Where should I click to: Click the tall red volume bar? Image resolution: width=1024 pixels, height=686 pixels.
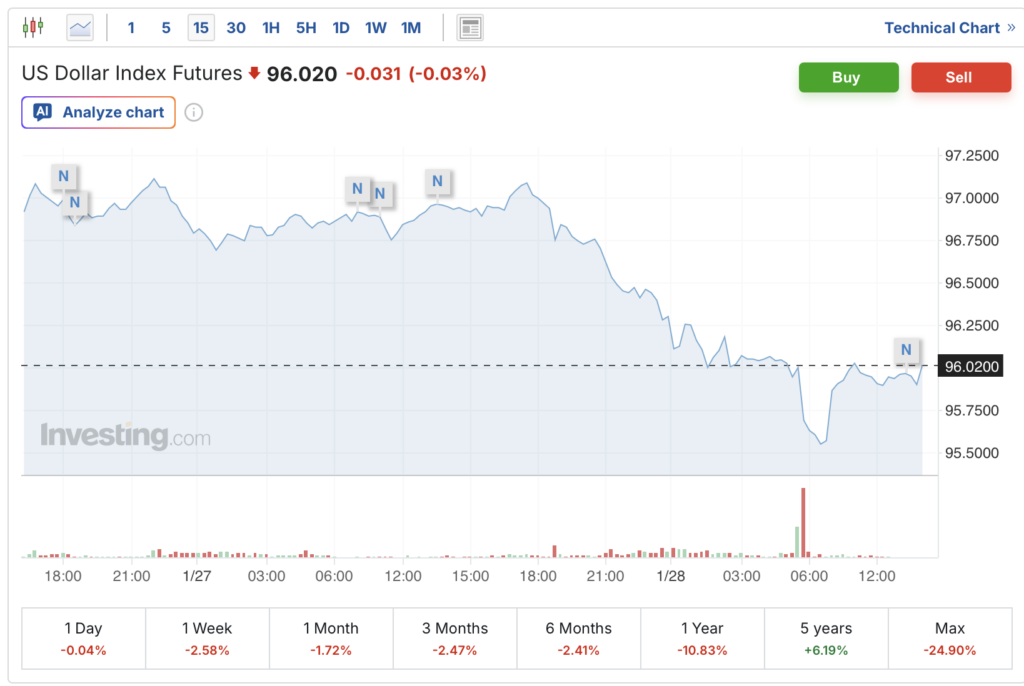pyautogui.click(x=803, y=520)
